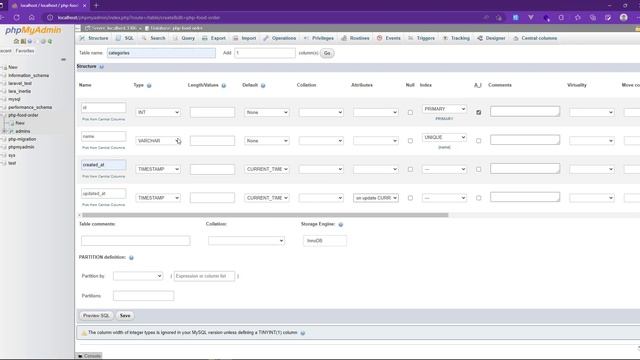Open the Triggers tab

coord(422,38)
